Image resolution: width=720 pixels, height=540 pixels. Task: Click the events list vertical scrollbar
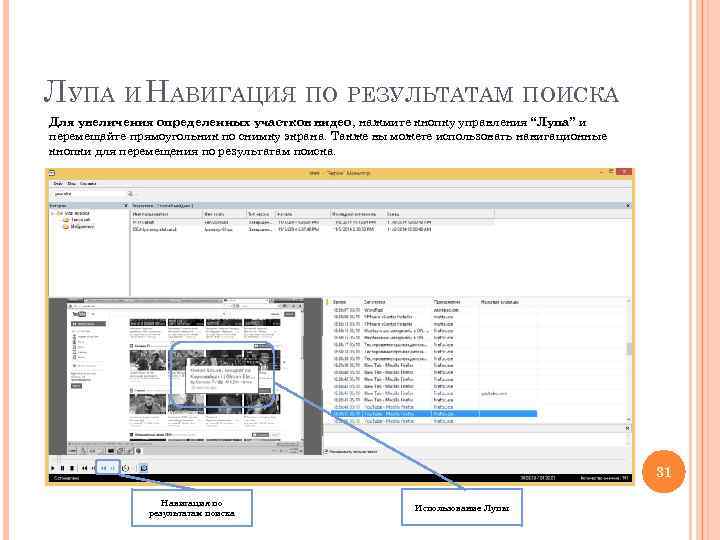(629, 360)
